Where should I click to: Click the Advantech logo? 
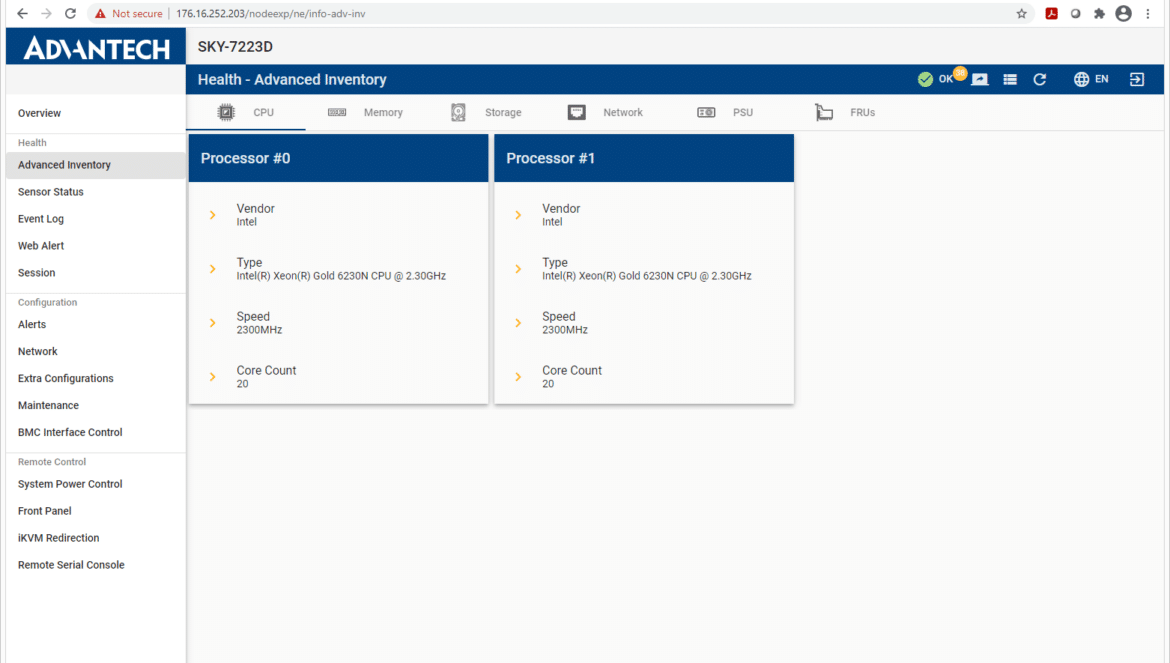(96, 48)
